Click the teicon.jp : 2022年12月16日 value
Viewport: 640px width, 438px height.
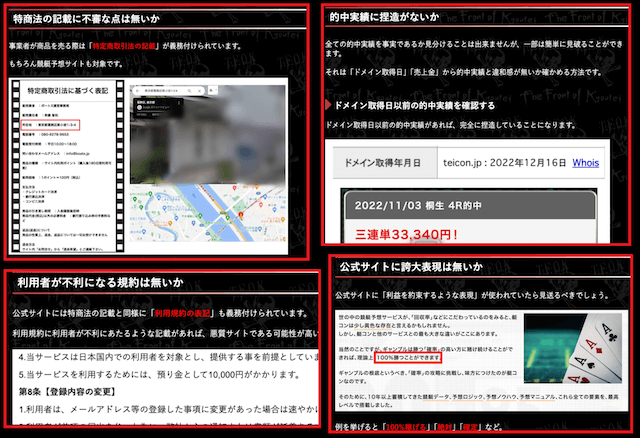click(x=504, y=163)
